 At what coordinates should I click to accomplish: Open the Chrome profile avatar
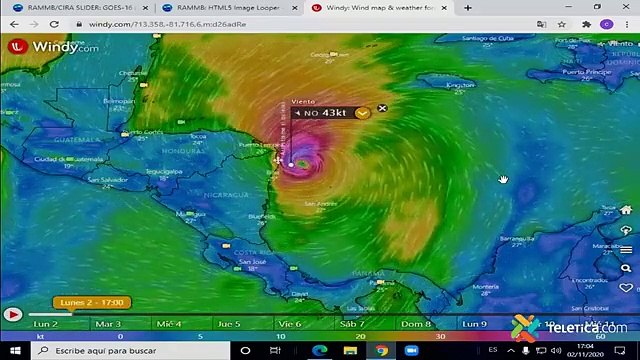(x=607, y=24)
